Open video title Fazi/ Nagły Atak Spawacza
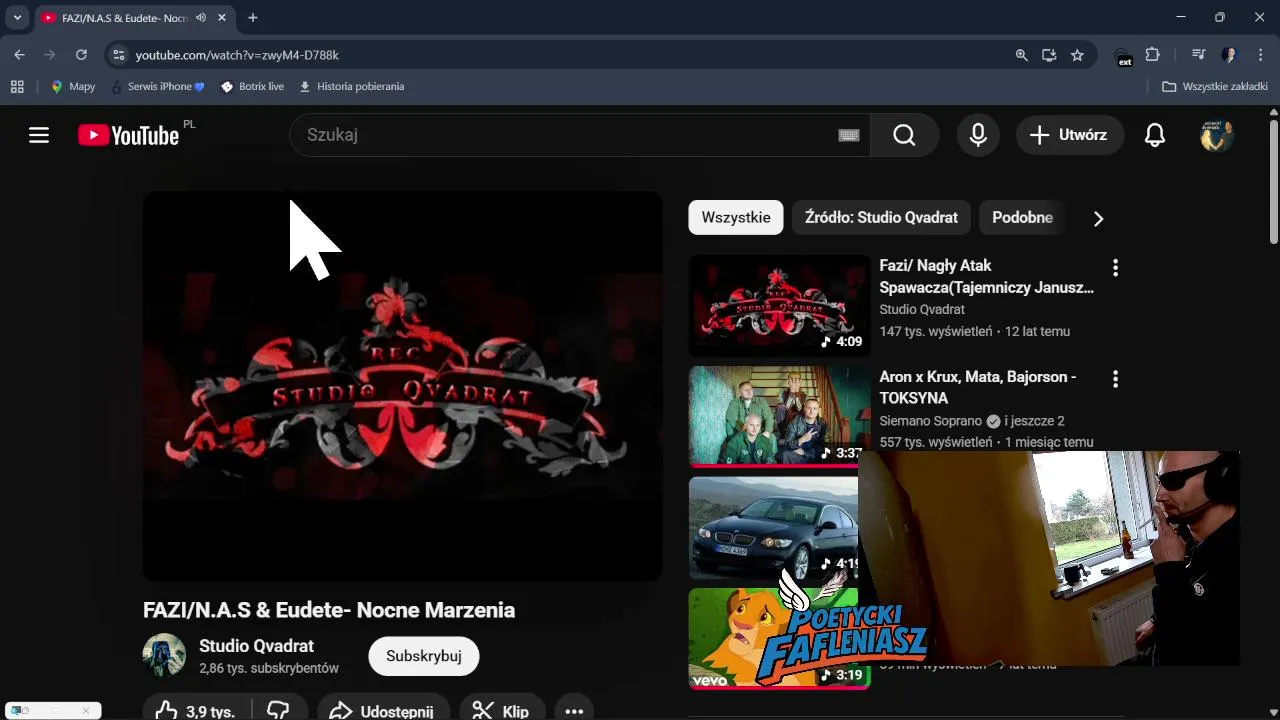Image resolution: width=1280 pixels, height=720 pixels. click(x=986, y=276)
